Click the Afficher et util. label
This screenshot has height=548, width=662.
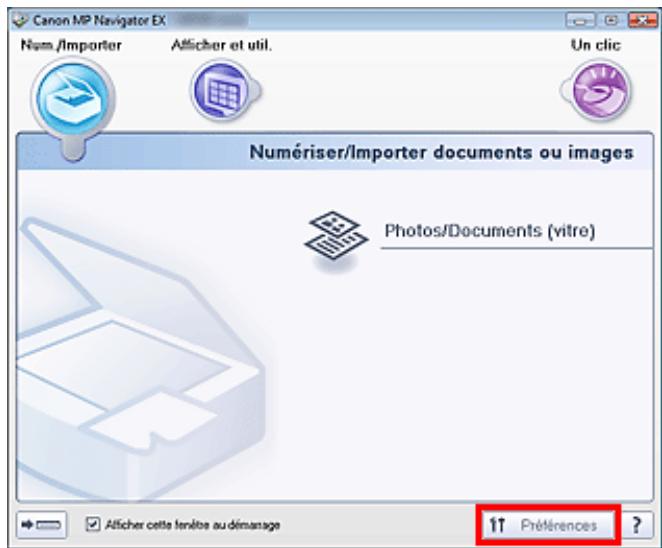222,45
